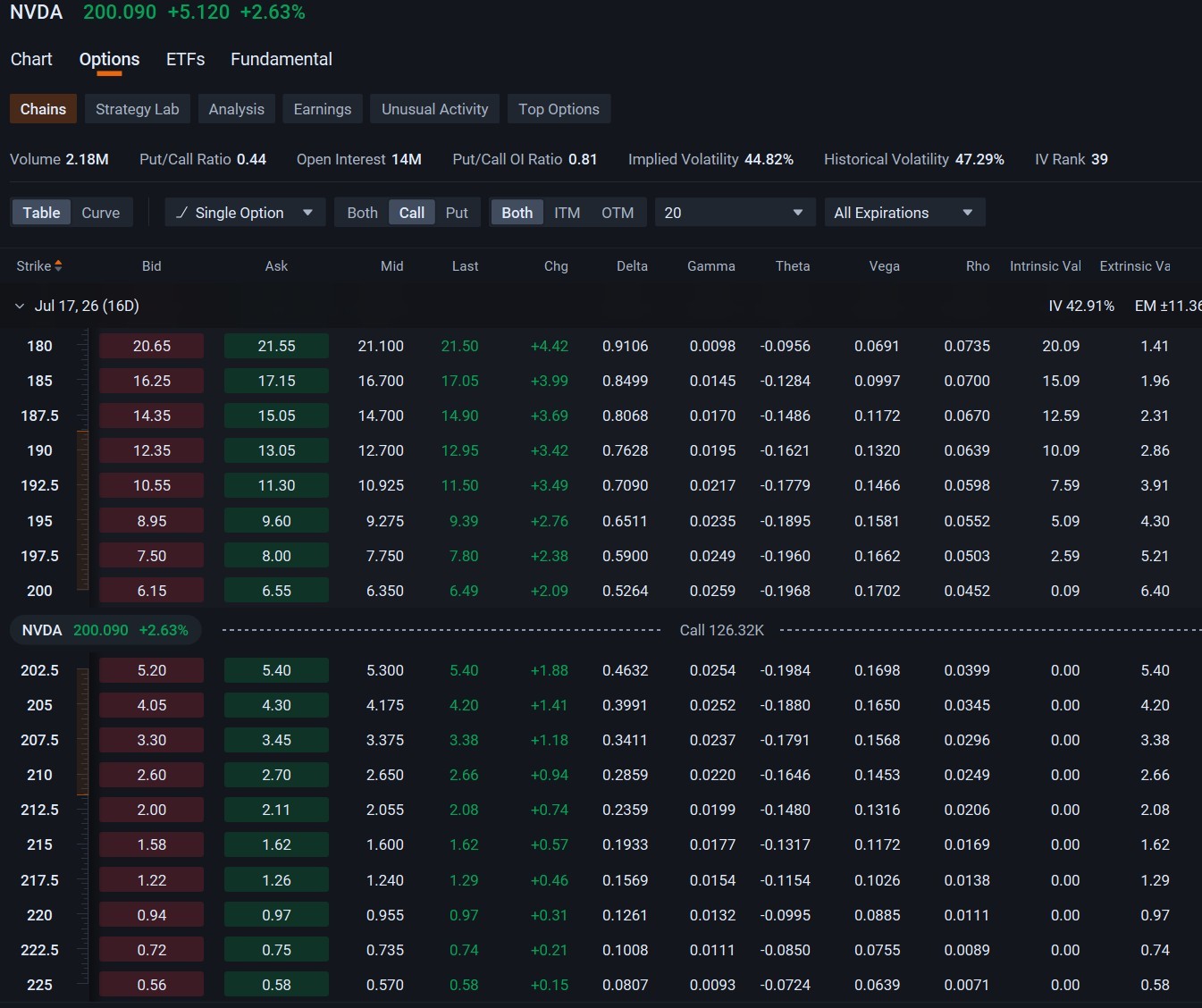Select the 207.5 strike row label
Screen dimensions: 1202x1008
pyautogui.click(x=40, y=740)
